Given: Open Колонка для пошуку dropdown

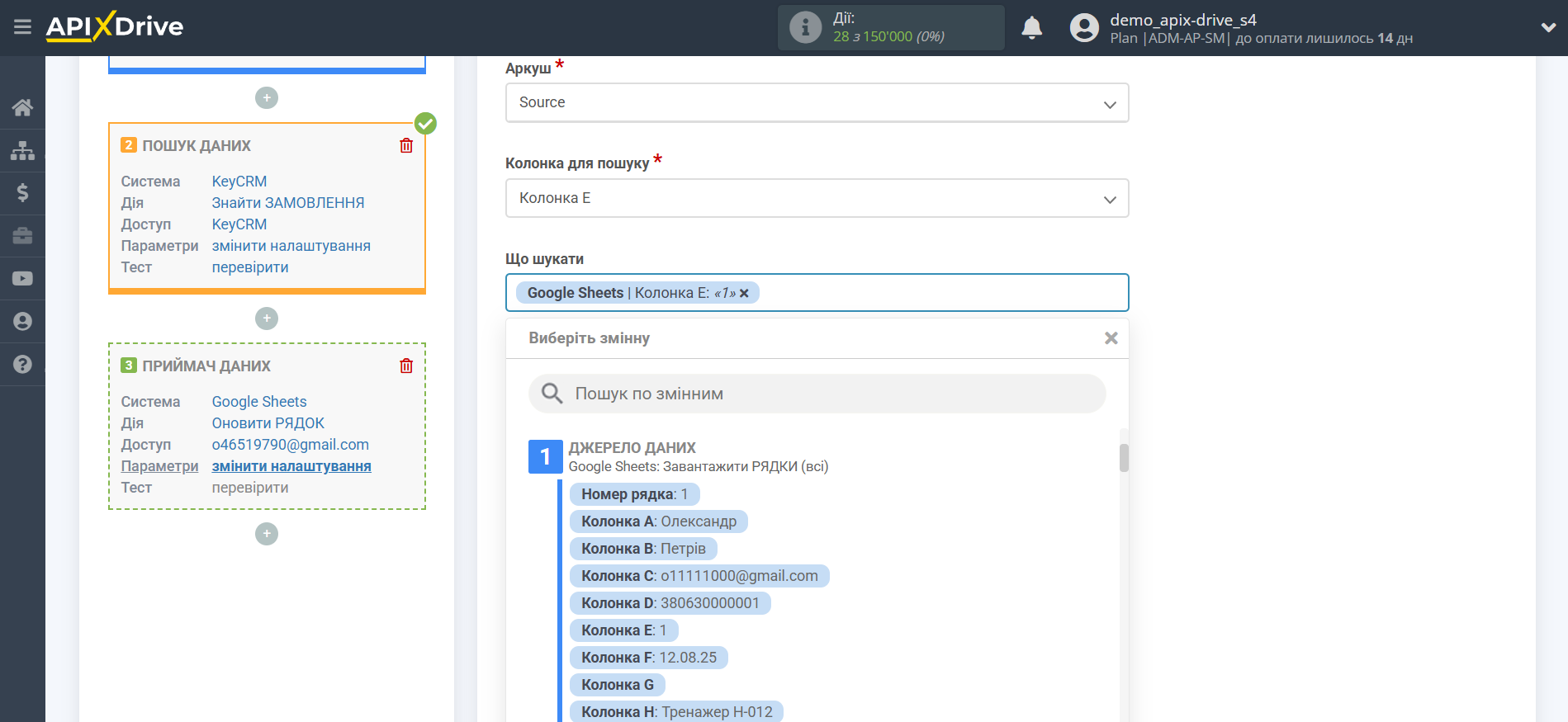Looking at the screenshot, I should coord(817,198).
